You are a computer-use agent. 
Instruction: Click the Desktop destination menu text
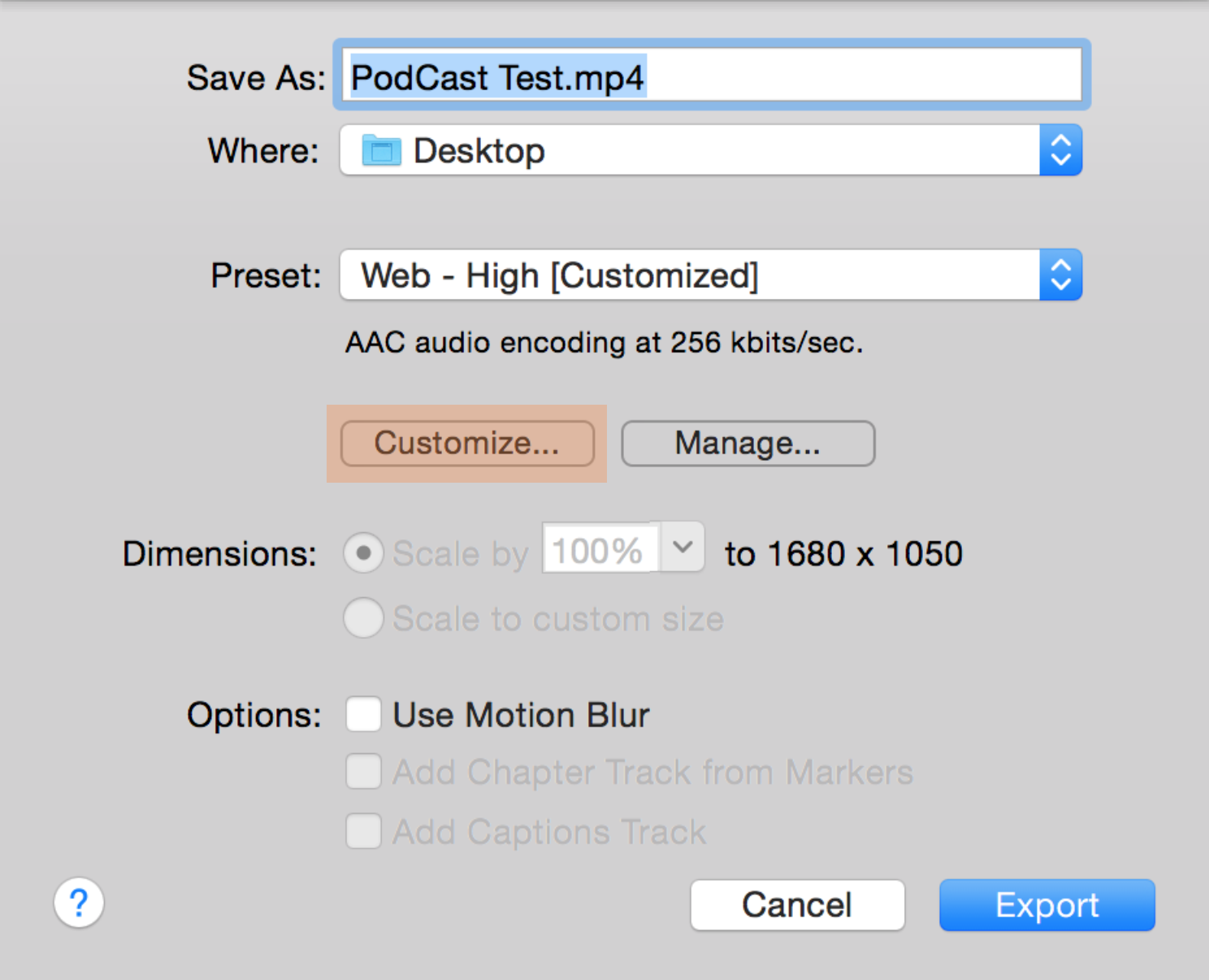[x=479, y=151]
